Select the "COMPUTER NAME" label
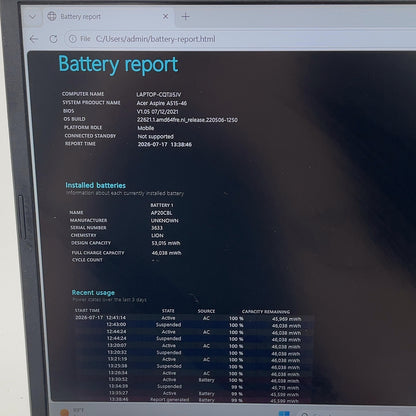The width and height of the screenshot is (416, 416). coord(83,94)
